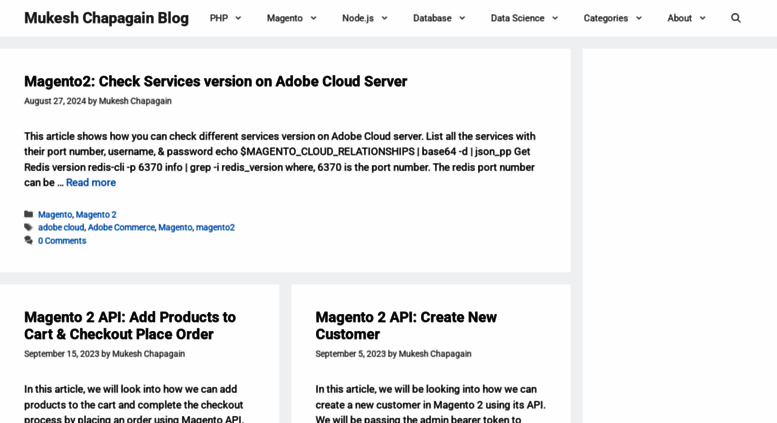
Task: Click author Mukesh Chapagain under first article
Action: click(135, 101)
